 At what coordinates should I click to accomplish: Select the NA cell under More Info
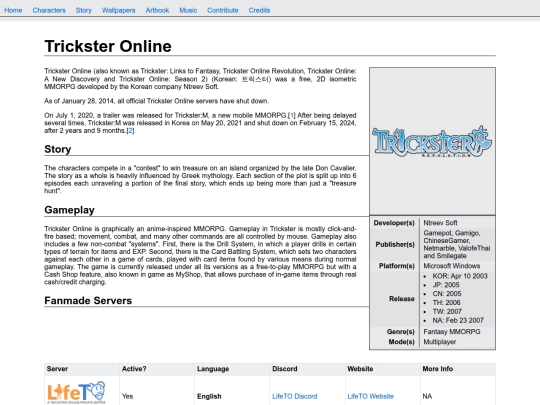coord(427,396)
